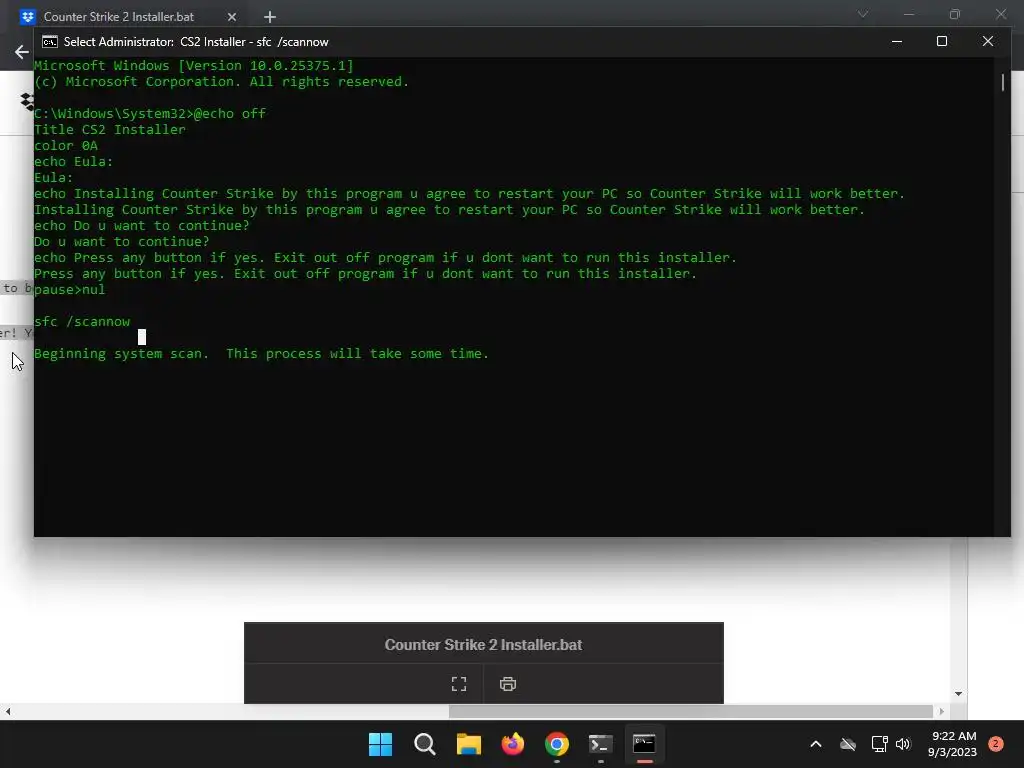Launch Firefox from the taskbar
Viewport: 1024px width, 768px height.
pyautogui.click(x=513, y=744)
